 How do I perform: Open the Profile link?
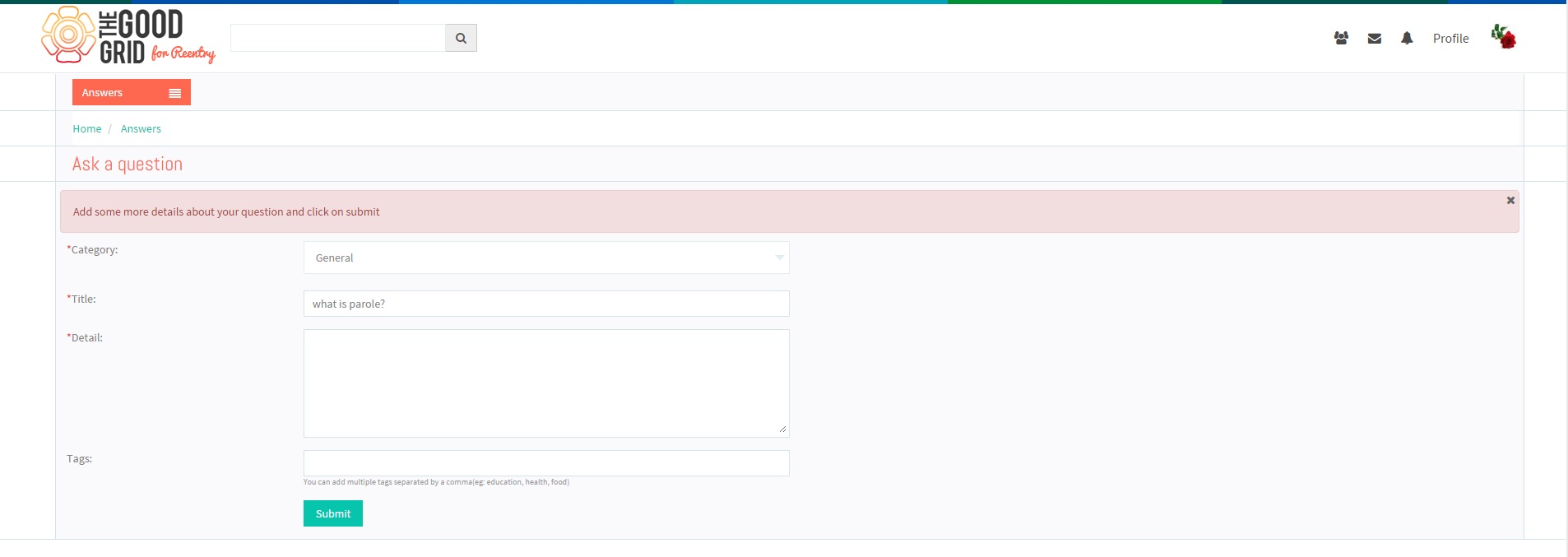point(1450,38)
